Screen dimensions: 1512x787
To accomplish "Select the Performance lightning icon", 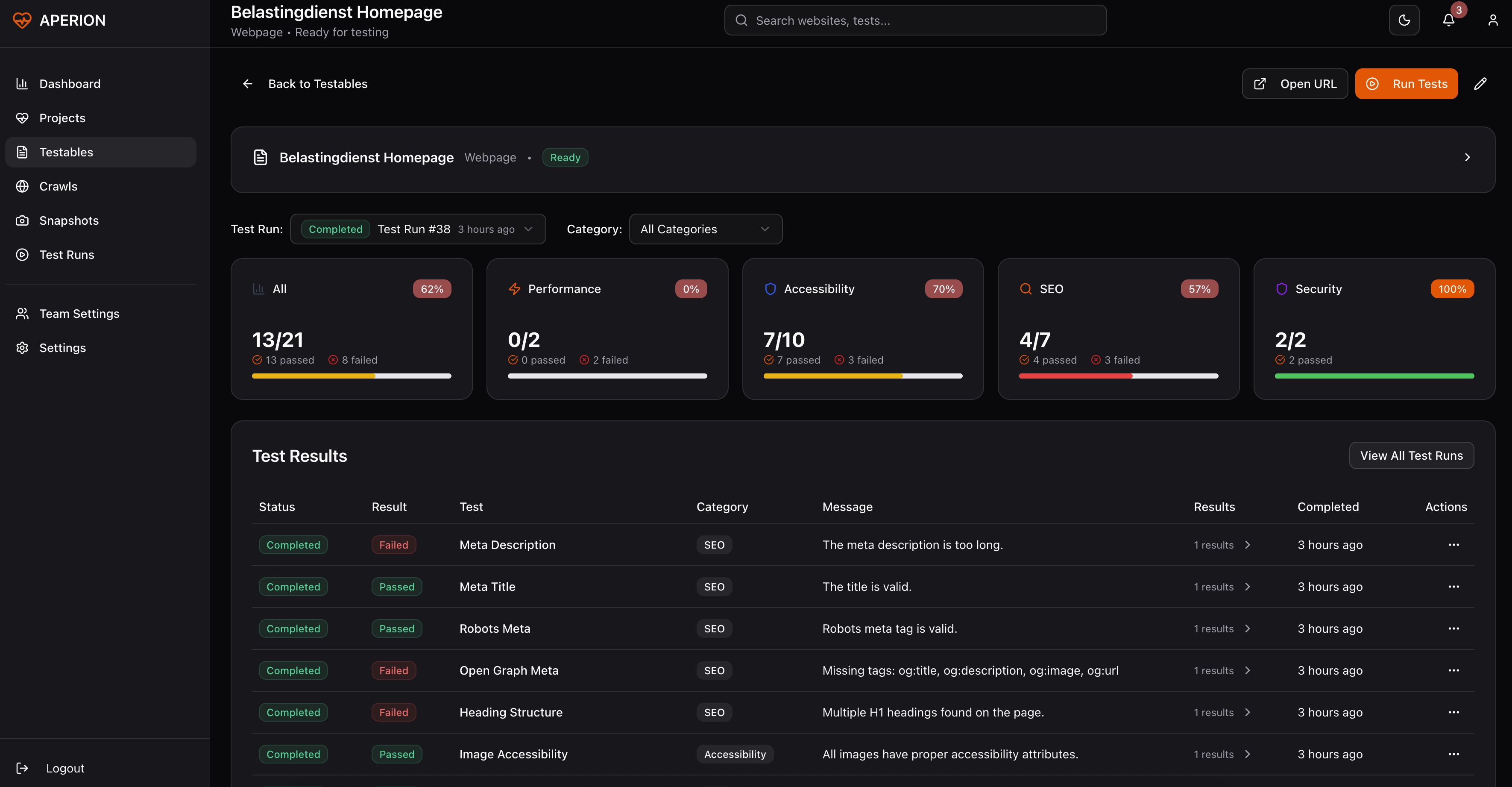I will [514, 288].
